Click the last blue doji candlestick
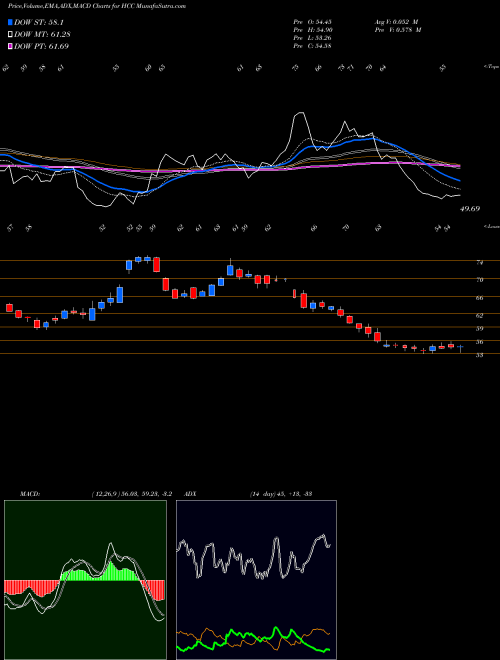The width and height of the screenshot is (500, 660). 460,348
